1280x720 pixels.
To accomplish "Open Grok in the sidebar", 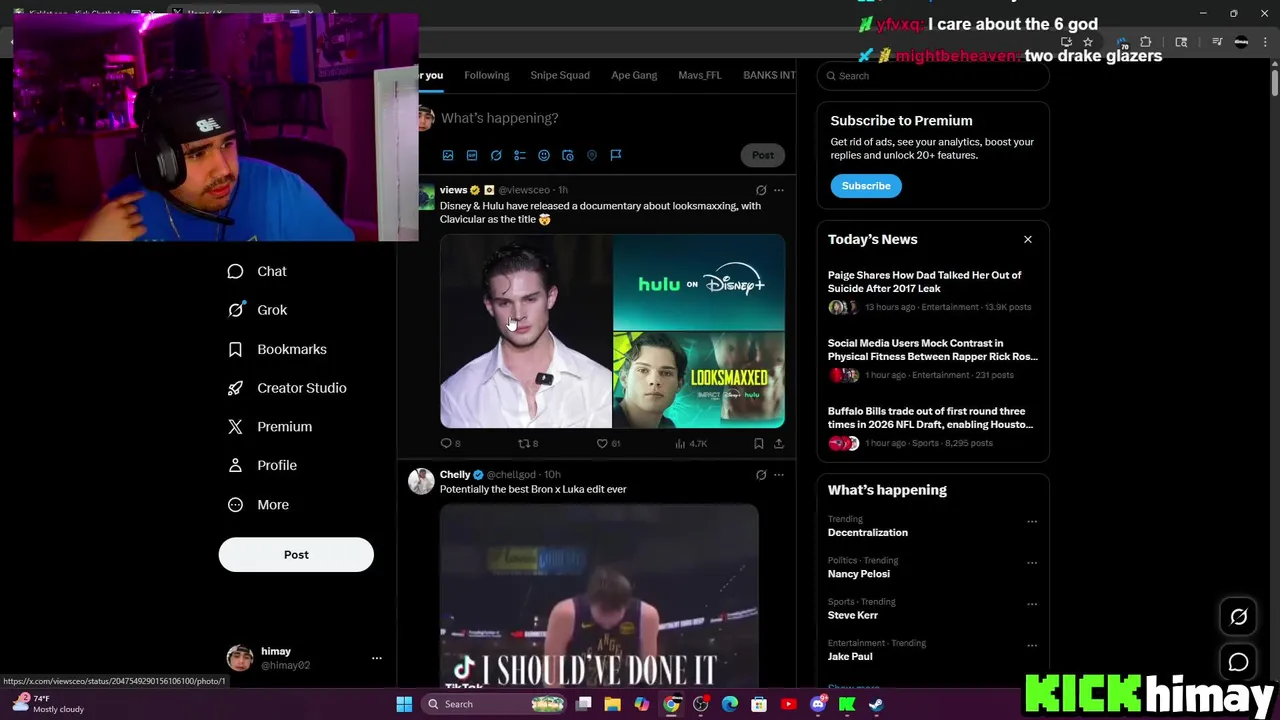I will click(257, 310).
